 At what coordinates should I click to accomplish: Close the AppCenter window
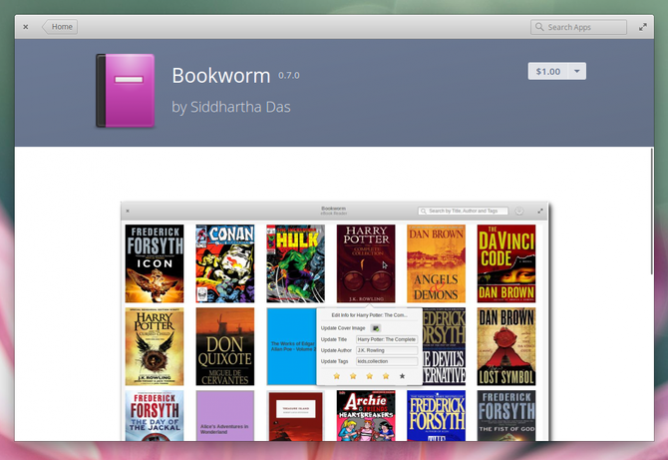tap(26, 27)
